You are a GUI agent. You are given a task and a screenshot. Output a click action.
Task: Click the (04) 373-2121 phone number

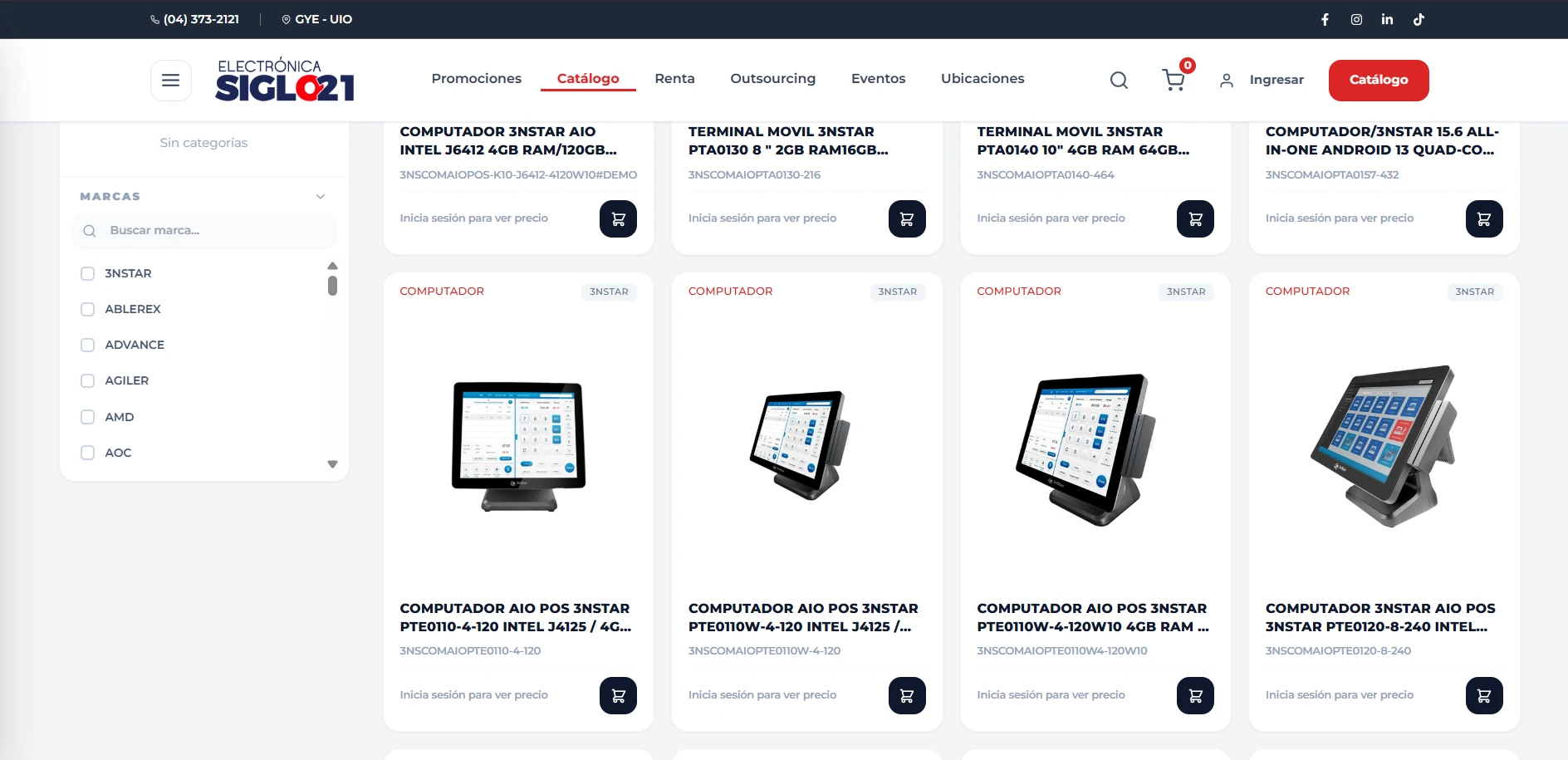201,19
